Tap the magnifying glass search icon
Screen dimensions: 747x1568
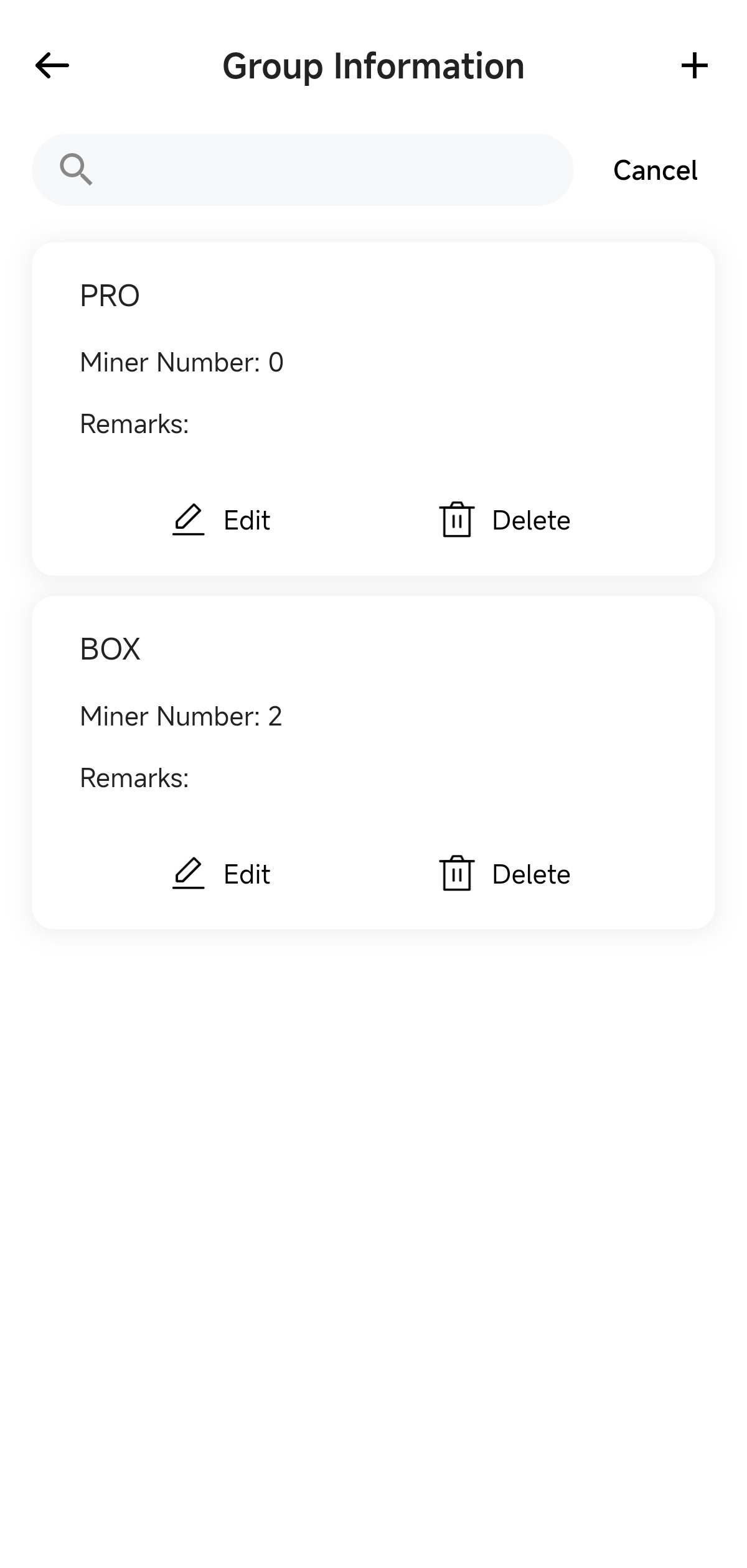tap(76, 169)
